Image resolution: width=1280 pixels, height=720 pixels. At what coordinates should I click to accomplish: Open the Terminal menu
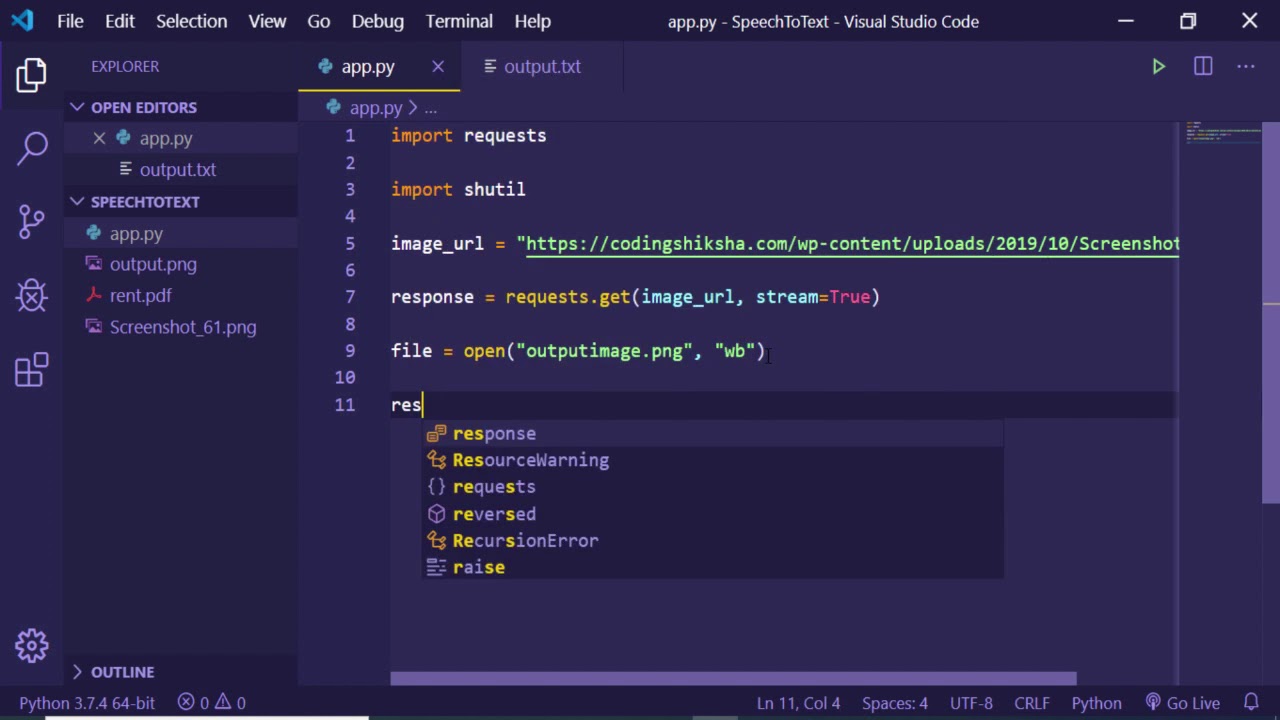coord(459,21)
